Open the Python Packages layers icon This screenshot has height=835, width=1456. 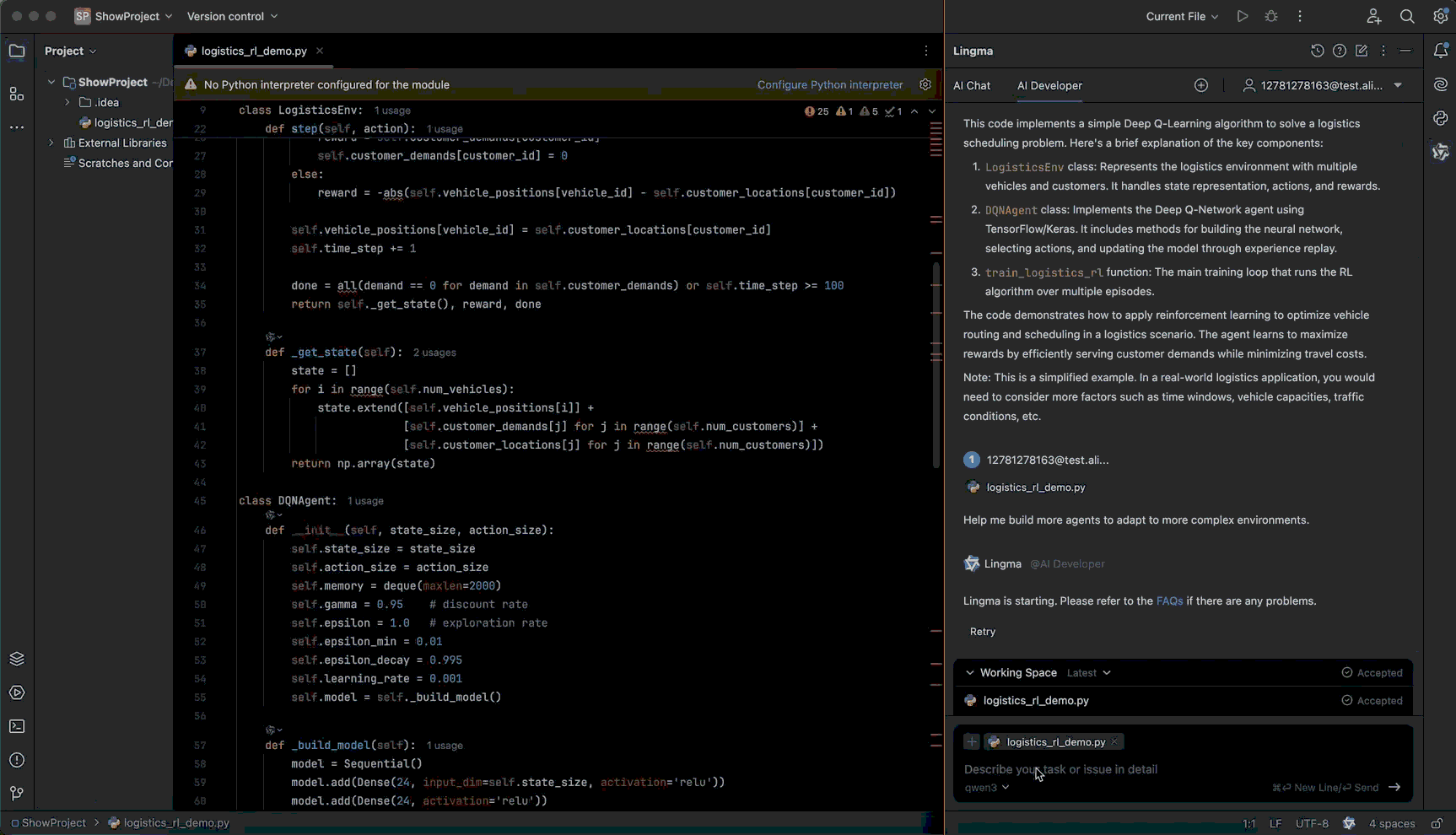click(x=17, y=659)
